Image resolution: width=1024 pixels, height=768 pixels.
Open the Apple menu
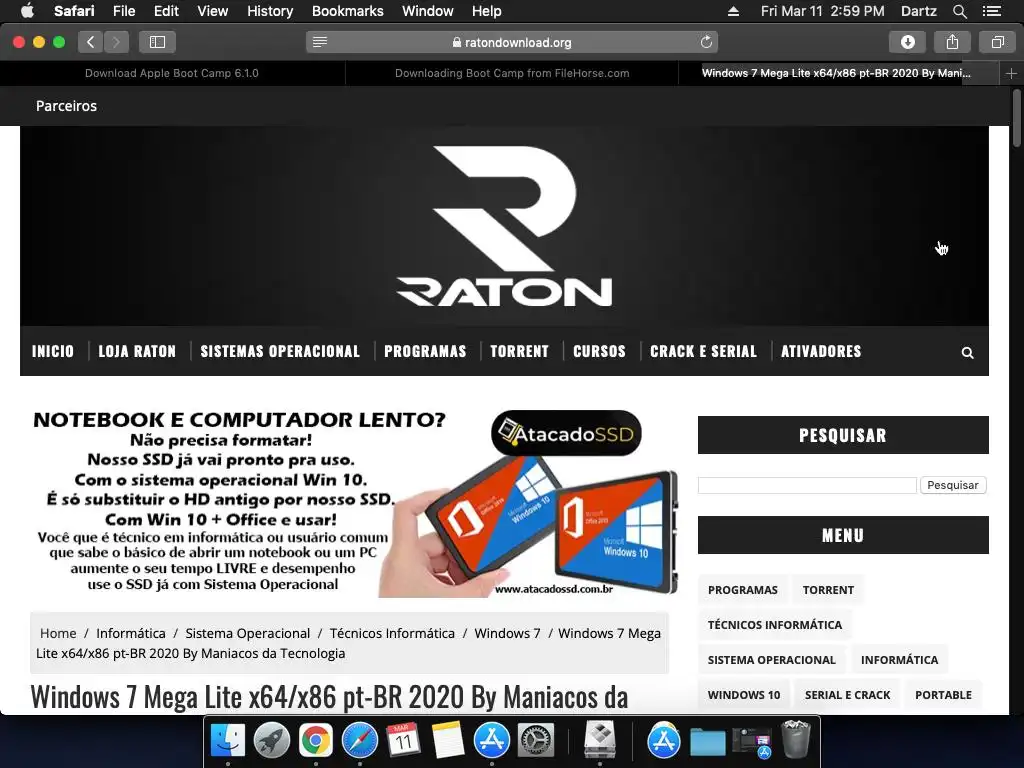(27, 11)
